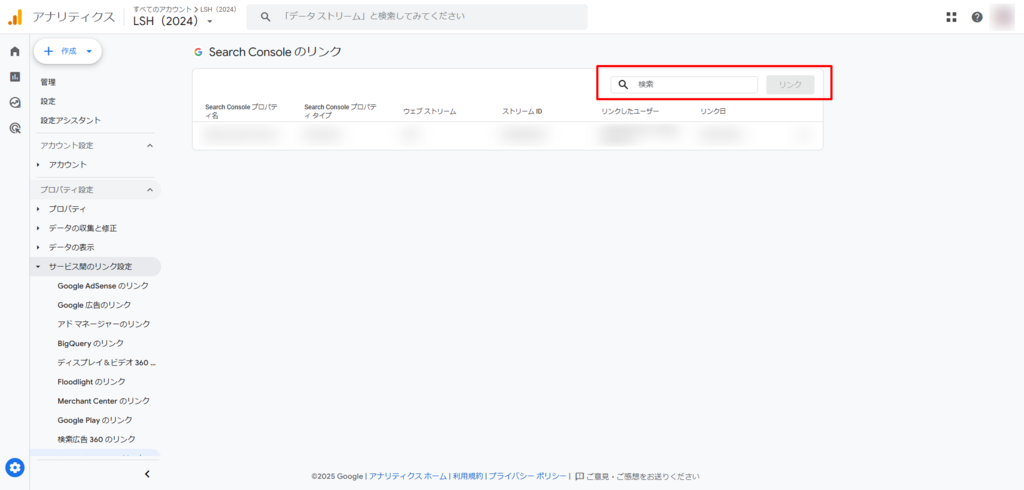Click the blurred account avatar
Image resolution: width=1024 pixels, height=490 pixels.
point(1004,17)
